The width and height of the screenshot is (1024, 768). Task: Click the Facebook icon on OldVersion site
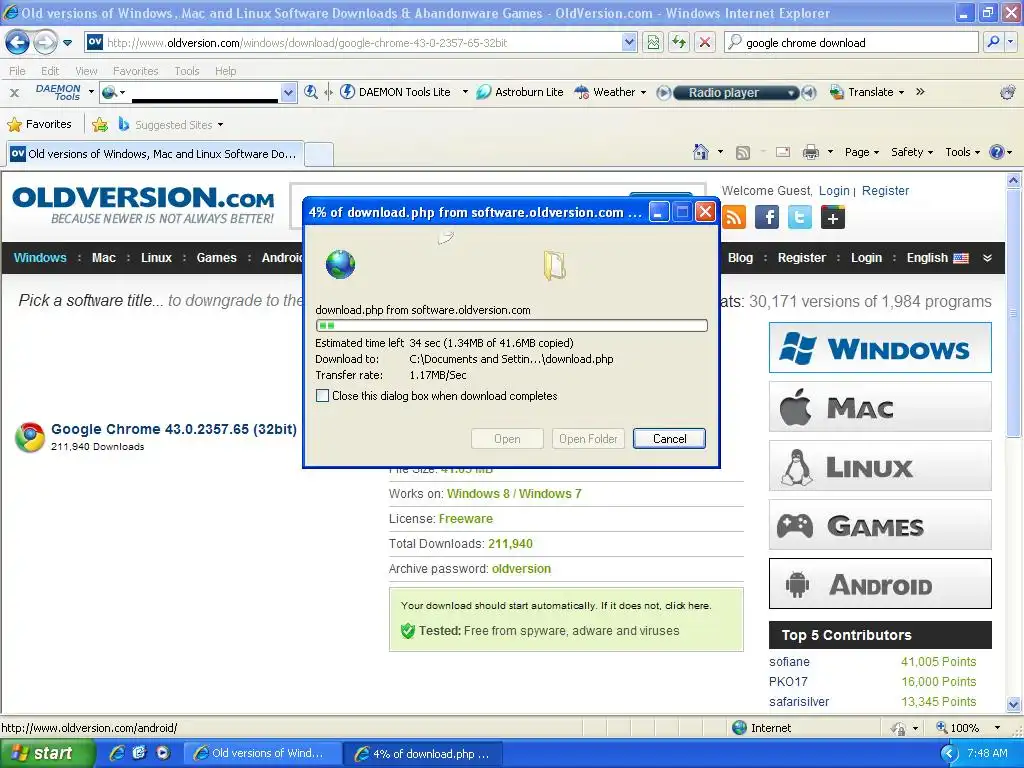pos(767,217)
